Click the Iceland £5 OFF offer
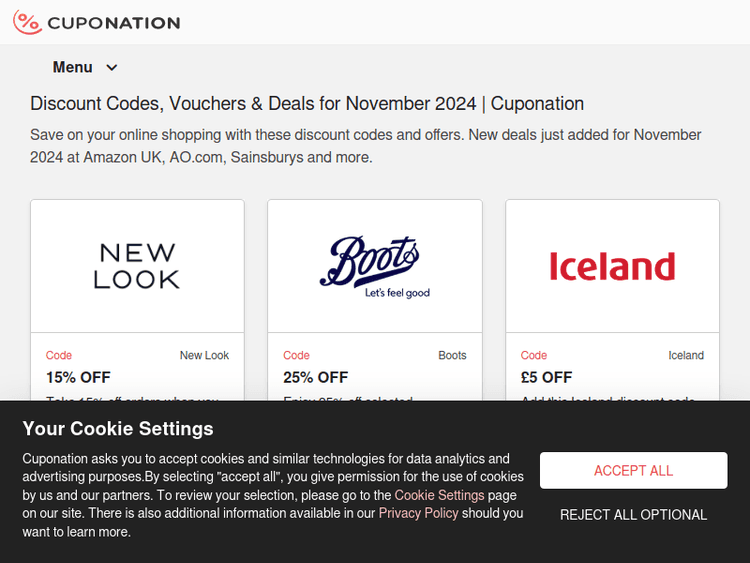The width and height of the screenshot is (750, 563). click(x=547, y=377)
